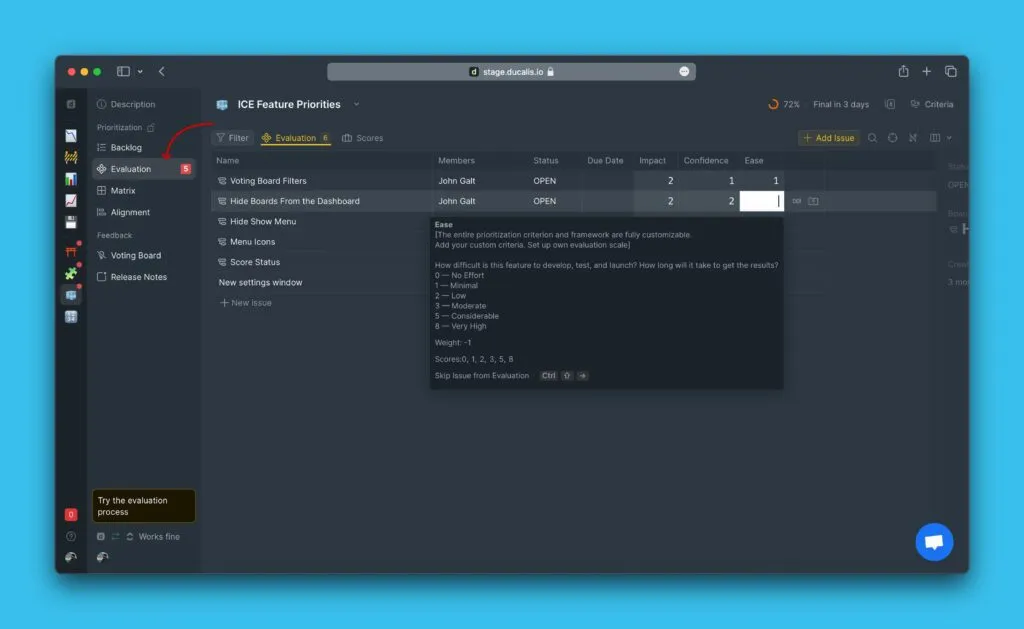Viewport: 1024px width, 629px height.
Task: Switch to the Scores tab
Action: pos(362,138)
